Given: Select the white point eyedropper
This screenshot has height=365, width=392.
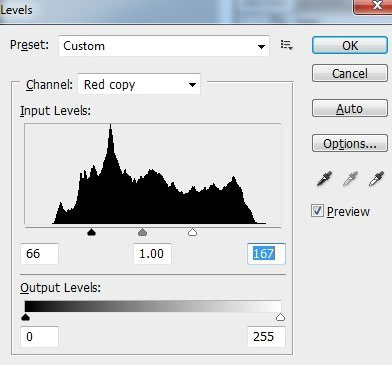Looking at the screenshot, I should tap(377, 179).
